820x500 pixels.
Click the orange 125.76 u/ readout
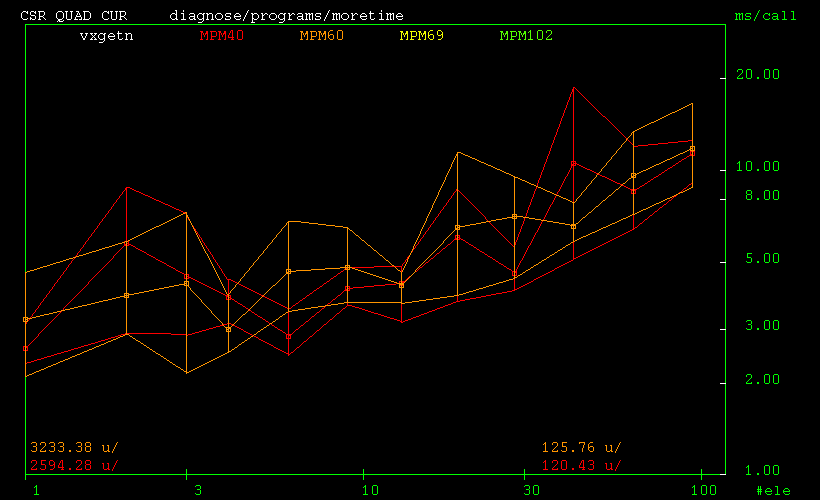pos(581,448)
